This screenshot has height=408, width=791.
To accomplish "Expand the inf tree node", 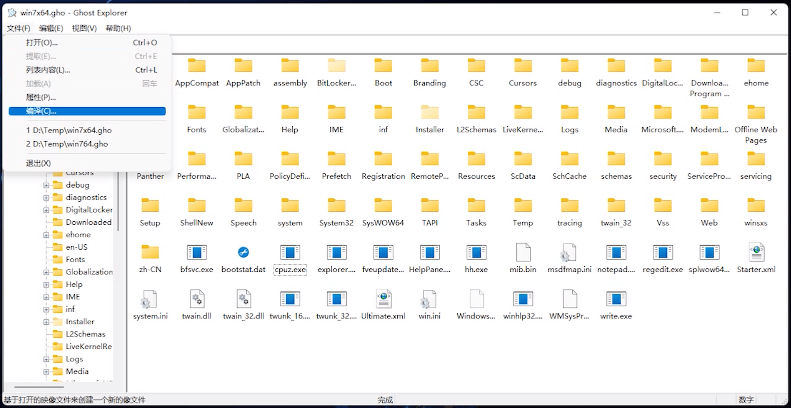I will (46, 310).
